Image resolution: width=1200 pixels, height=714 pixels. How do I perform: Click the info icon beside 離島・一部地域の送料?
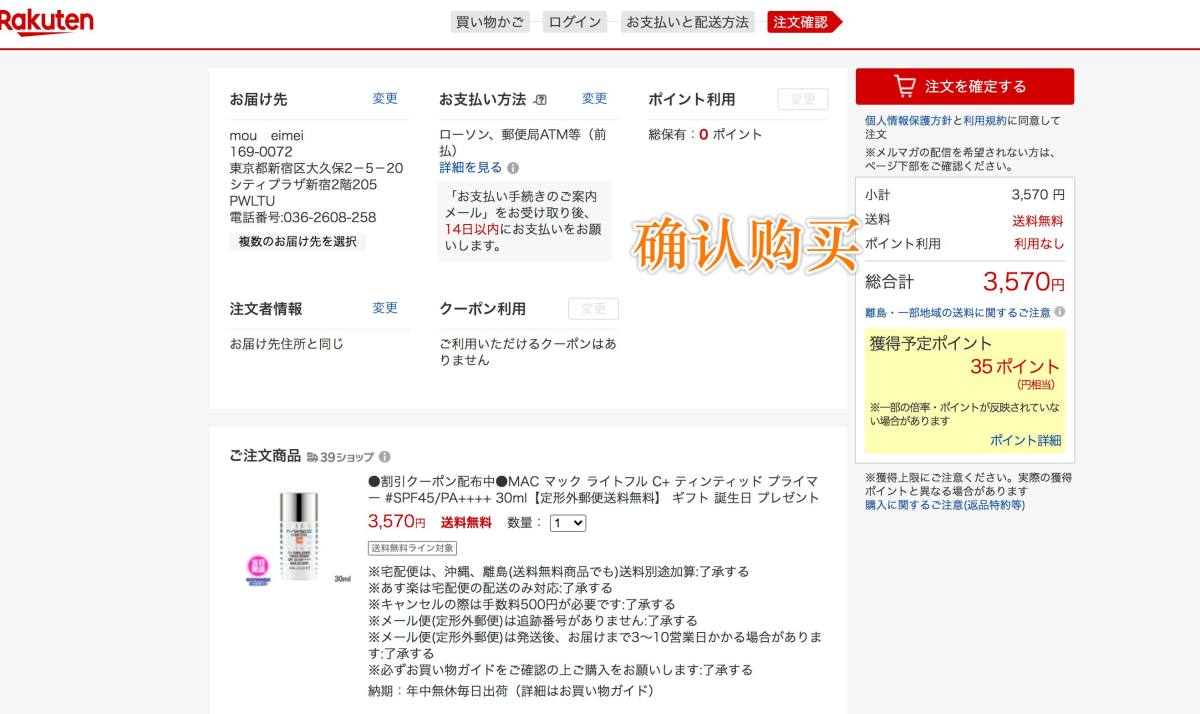(1059, 312)
